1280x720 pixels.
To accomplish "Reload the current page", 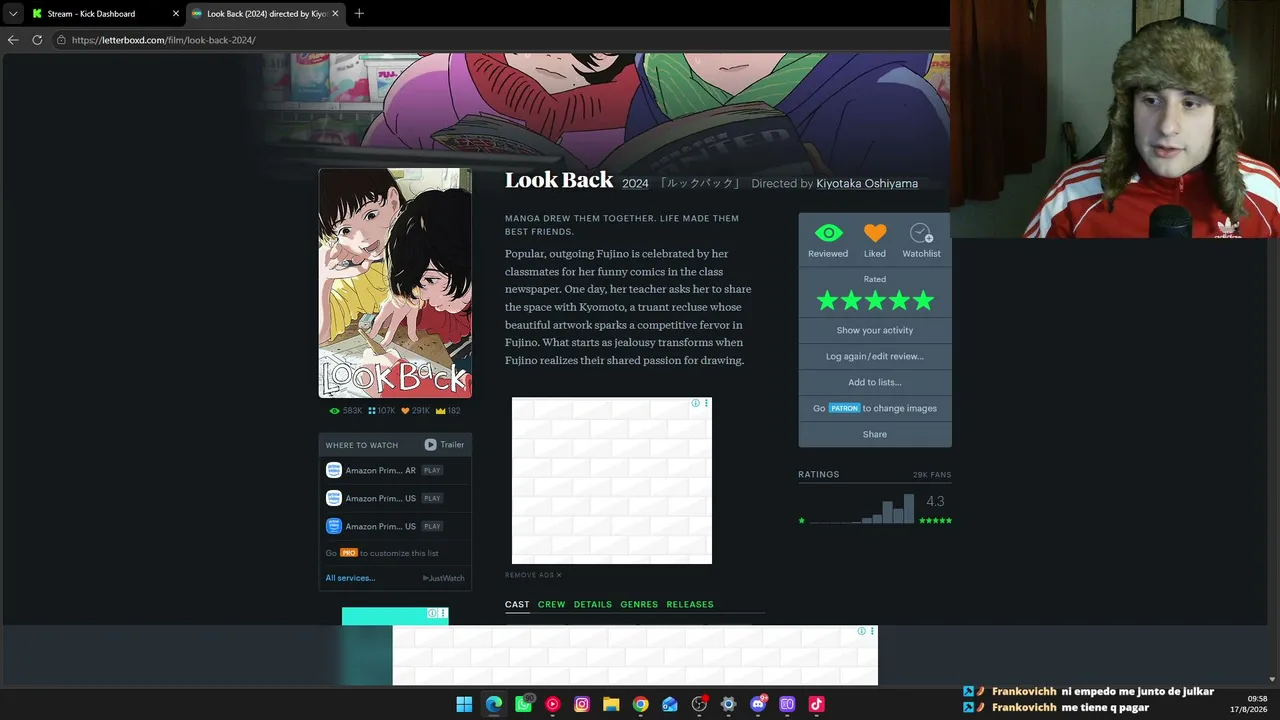I will click(x=37, y=40).
